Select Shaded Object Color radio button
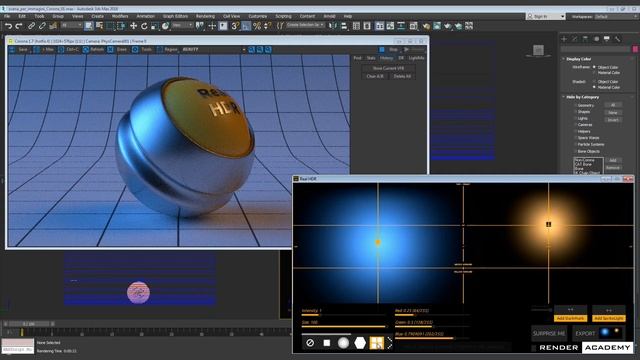Viewport: 640px width, 360px height. click(594, 82)
